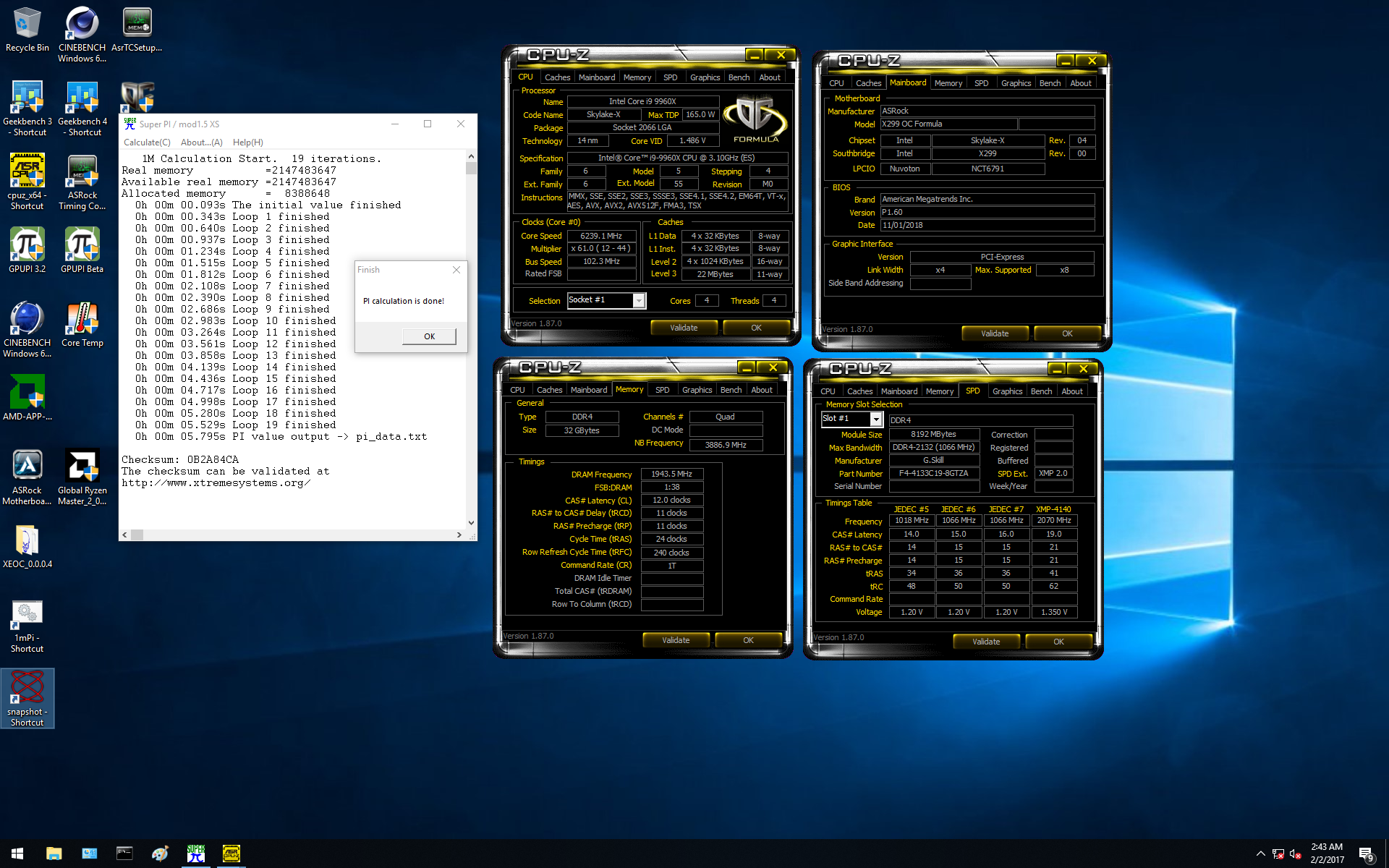
Task: Switch to Bench tab in top-left CPU-Z
Action: [739, 77]
